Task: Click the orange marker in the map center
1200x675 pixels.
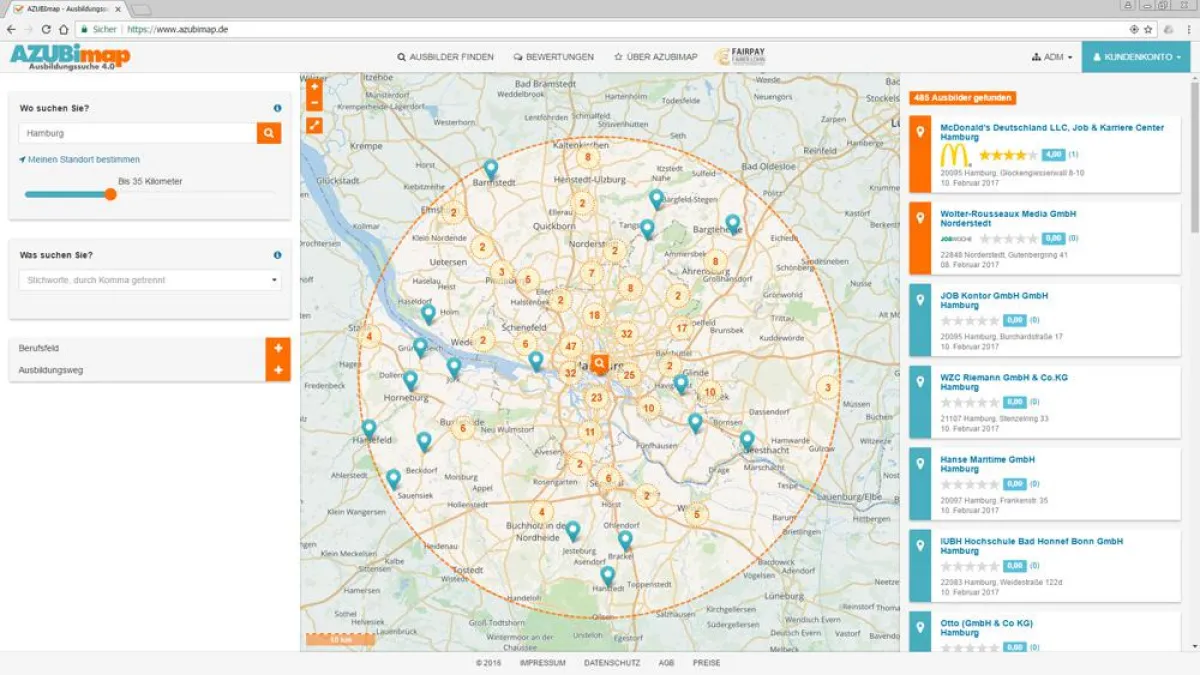Action: [x=599, y=364]
